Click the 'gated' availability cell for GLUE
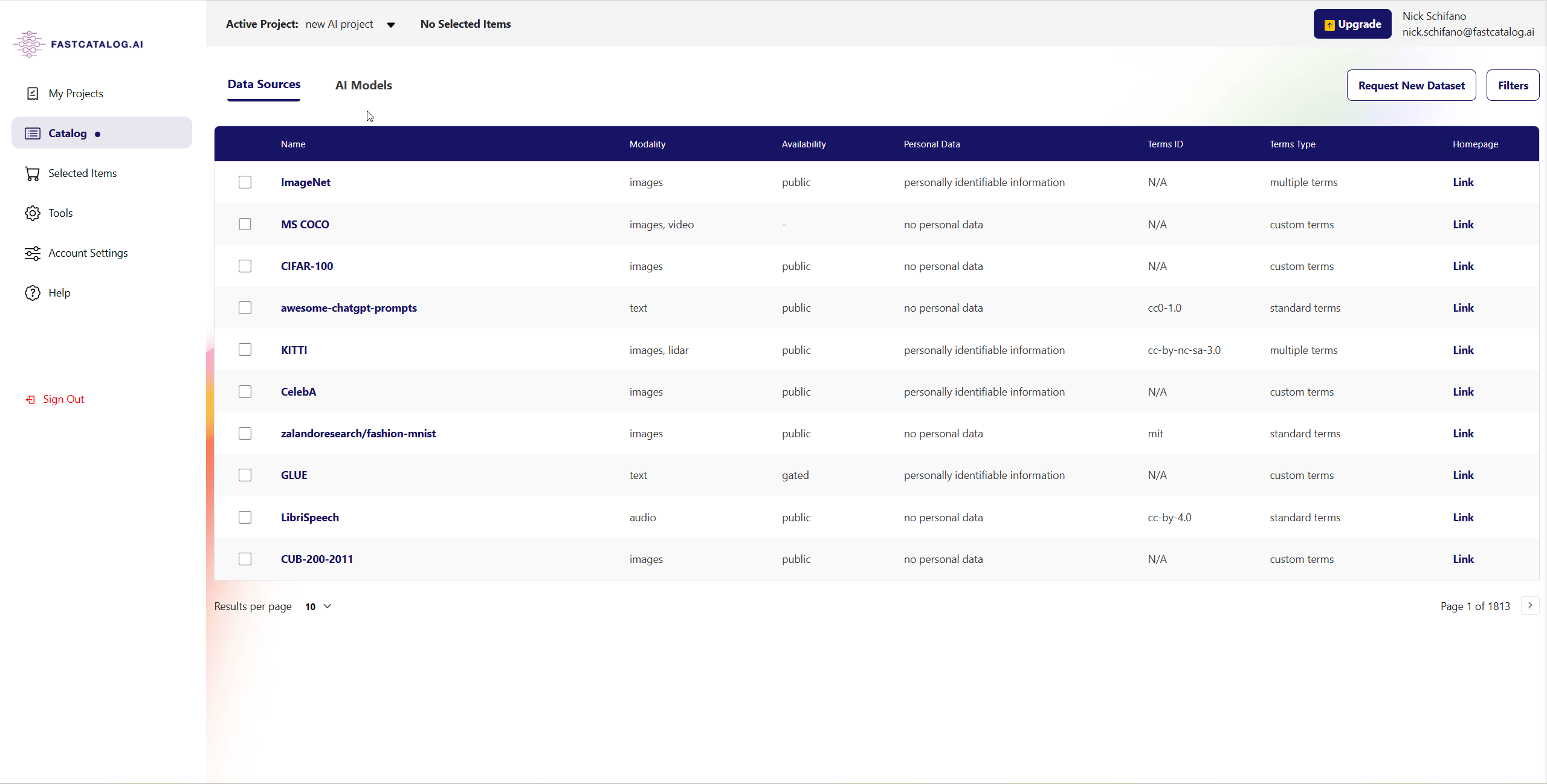 click(x=795, y=475)
